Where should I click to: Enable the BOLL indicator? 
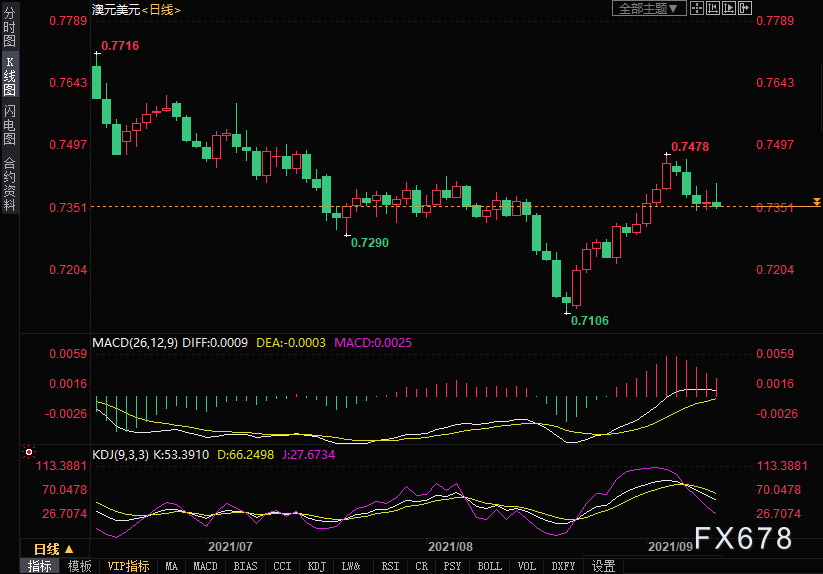coord(489,566)
